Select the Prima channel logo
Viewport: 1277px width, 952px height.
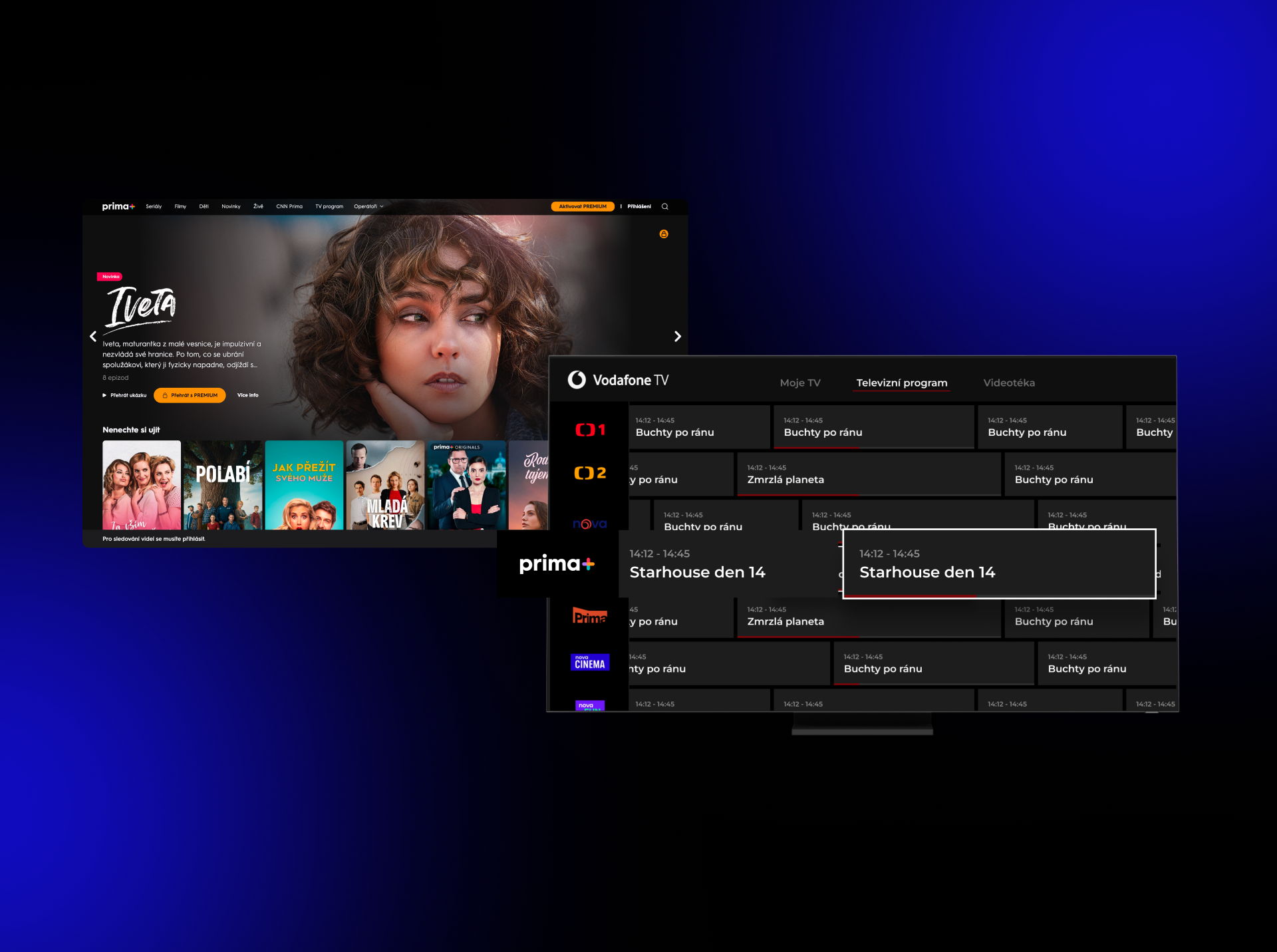point(590,617)
